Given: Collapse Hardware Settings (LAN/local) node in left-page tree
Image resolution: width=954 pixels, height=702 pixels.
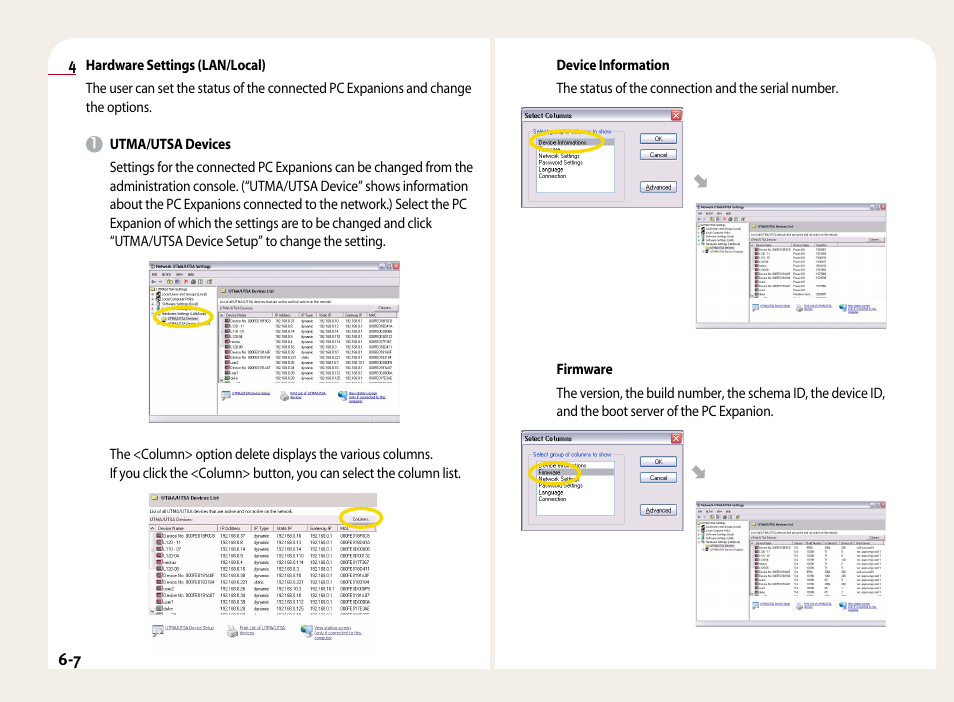Looking at the screenshot, I should tap(153, 313).
